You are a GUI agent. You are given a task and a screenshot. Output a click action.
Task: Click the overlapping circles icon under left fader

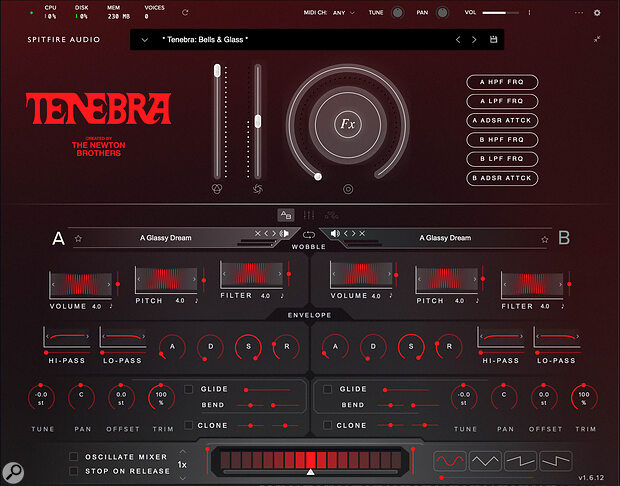(217, 189)
